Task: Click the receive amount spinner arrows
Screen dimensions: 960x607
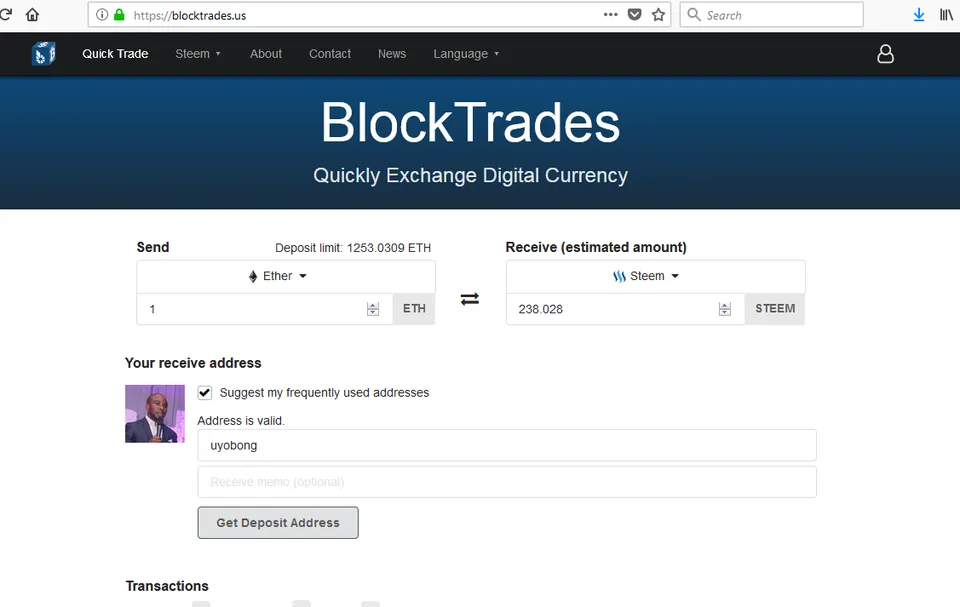Action: coord(725,309)
